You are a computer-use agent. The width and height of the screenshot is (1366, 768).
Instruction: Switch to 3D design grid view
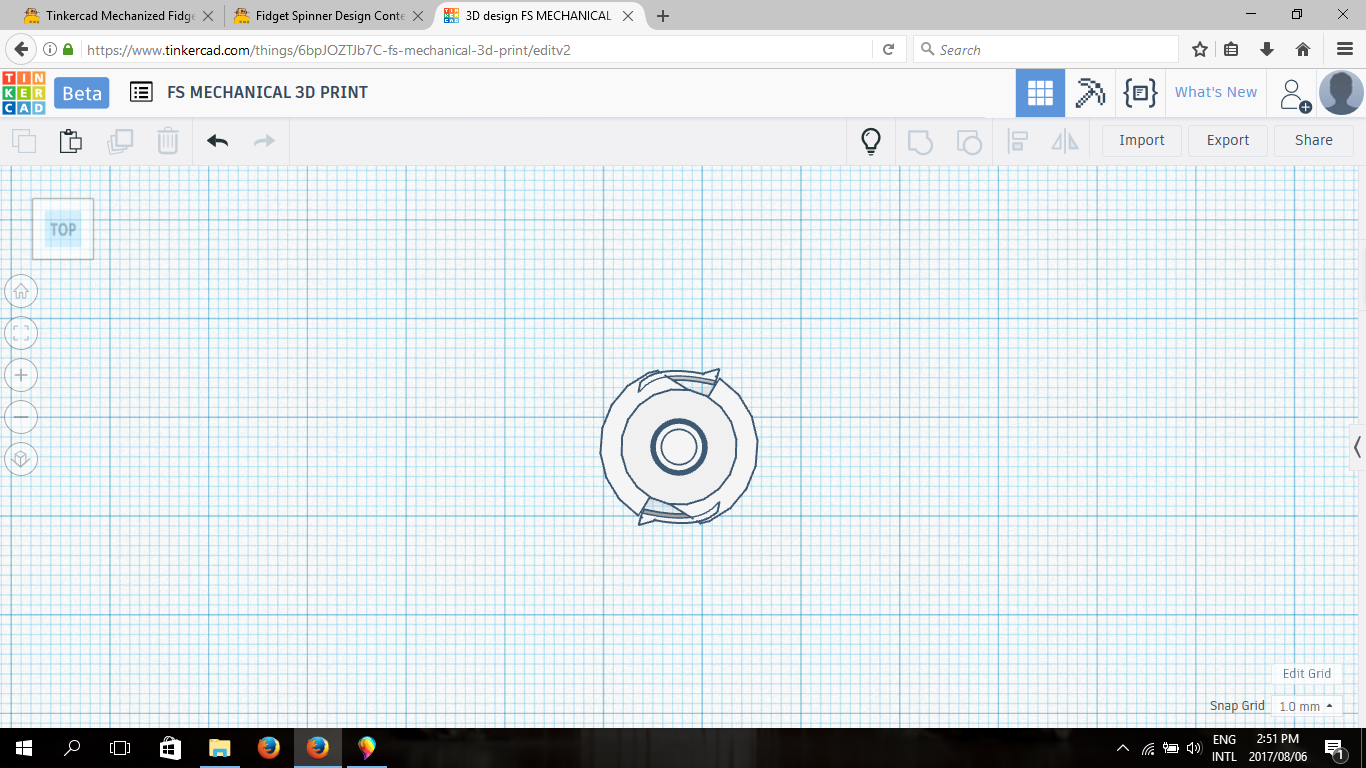pyautogui.click(x=1040, y=93)
